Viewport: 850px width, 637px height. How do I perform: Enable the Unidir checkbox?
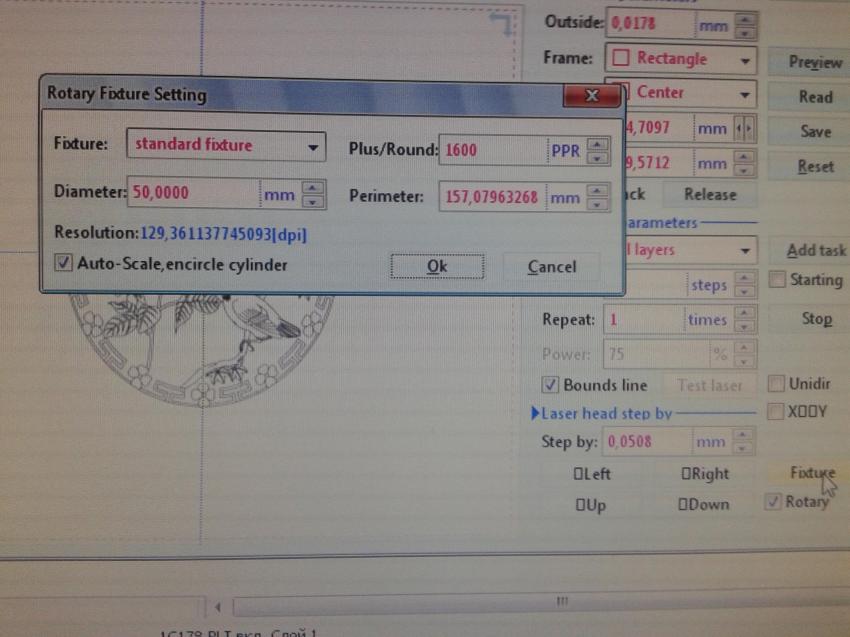775,384
